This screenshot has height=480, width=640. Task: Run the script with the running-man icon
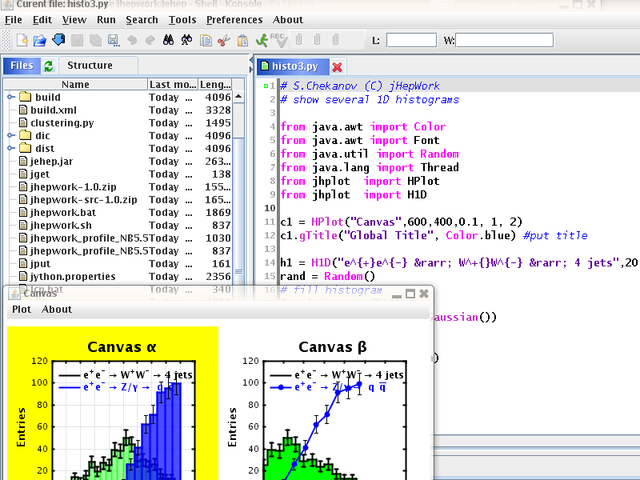(x=260, y=41)
